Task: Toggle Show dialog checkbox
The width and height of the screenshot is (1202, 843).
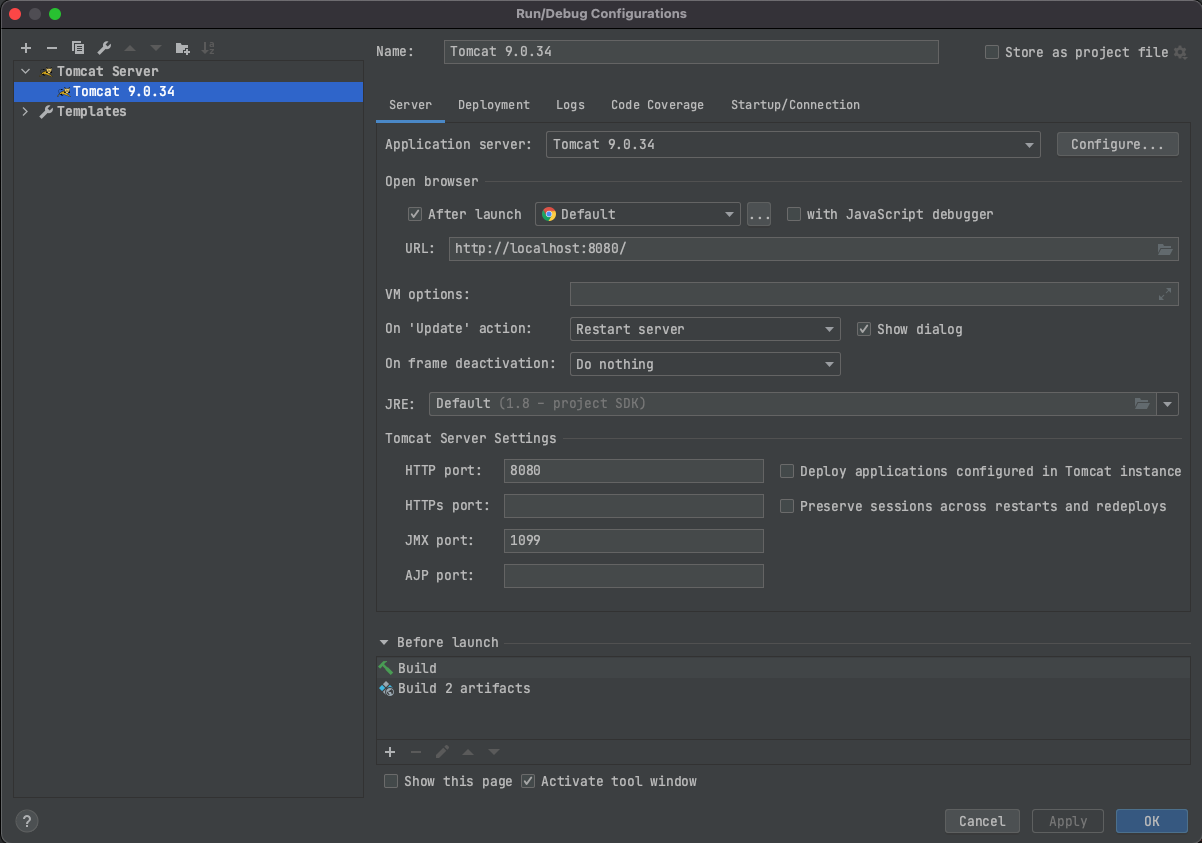Action: point(864,329)
